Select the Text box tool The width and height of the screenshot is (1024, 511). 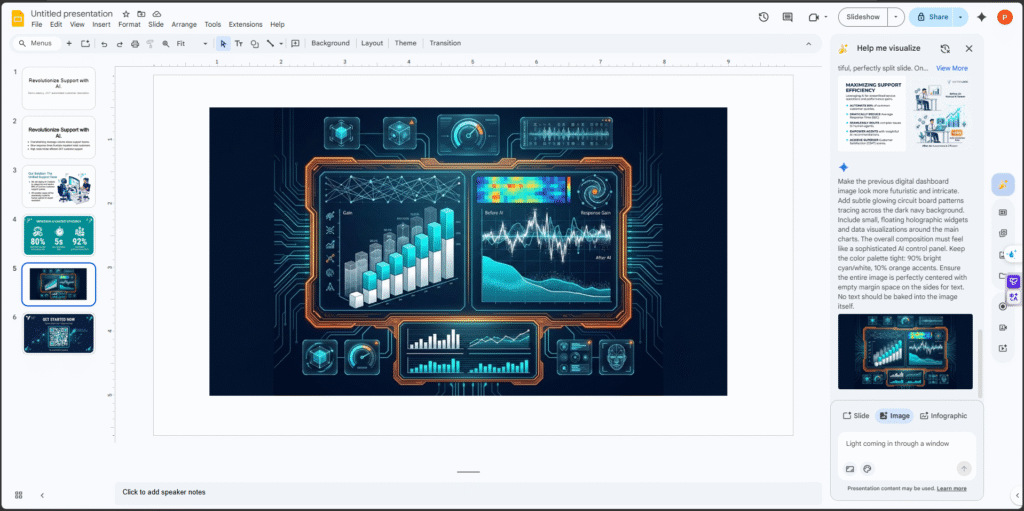pyautogui.click(x=239, y=44)
